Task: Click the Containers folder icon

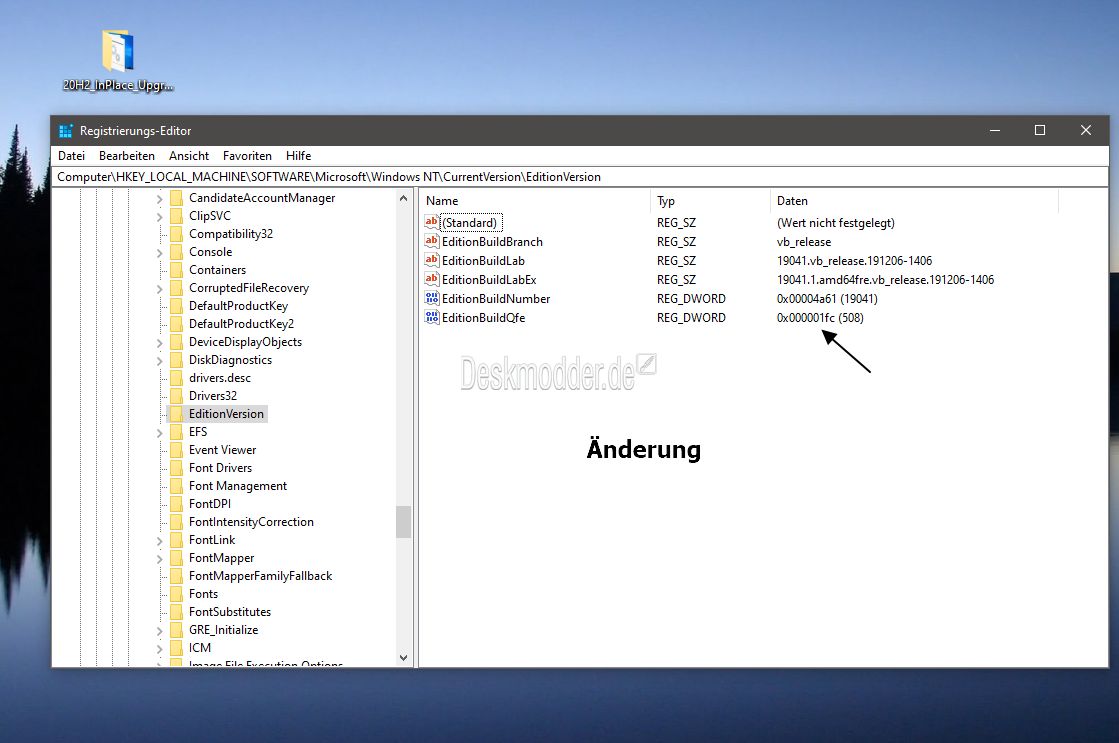Action: (x=176, y=270)
